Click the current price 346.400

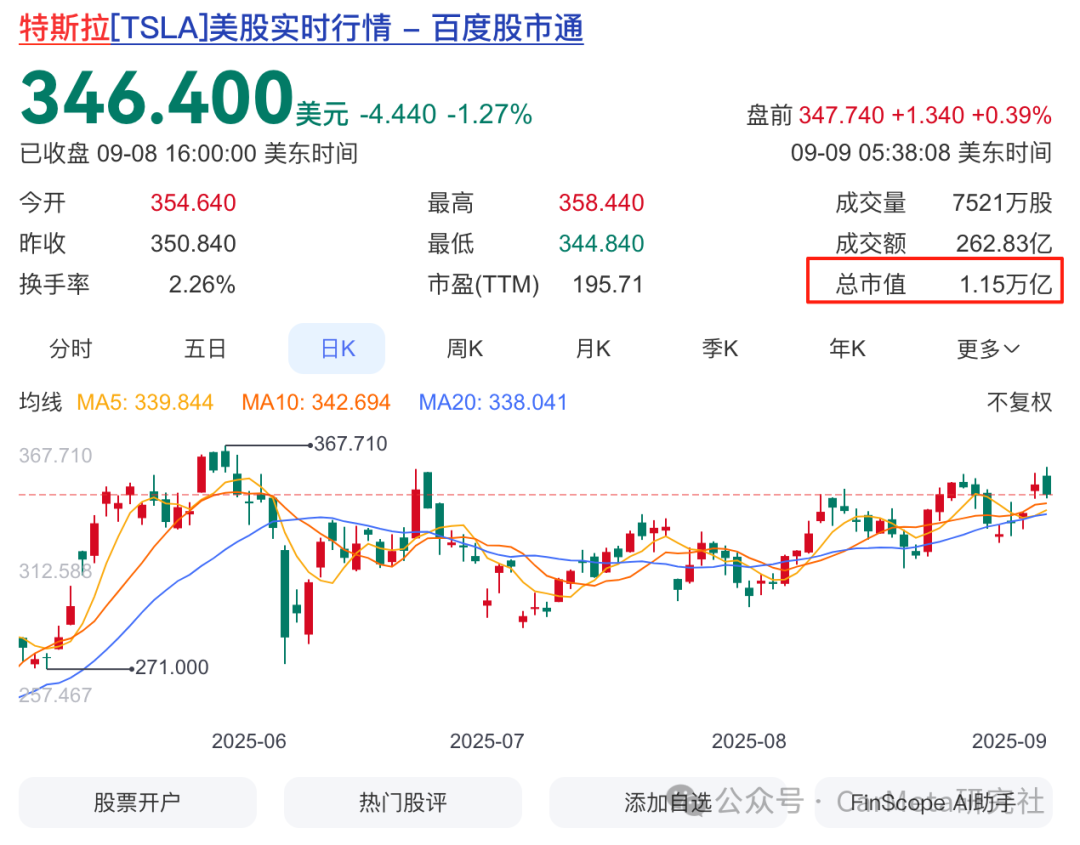(158, 98)
